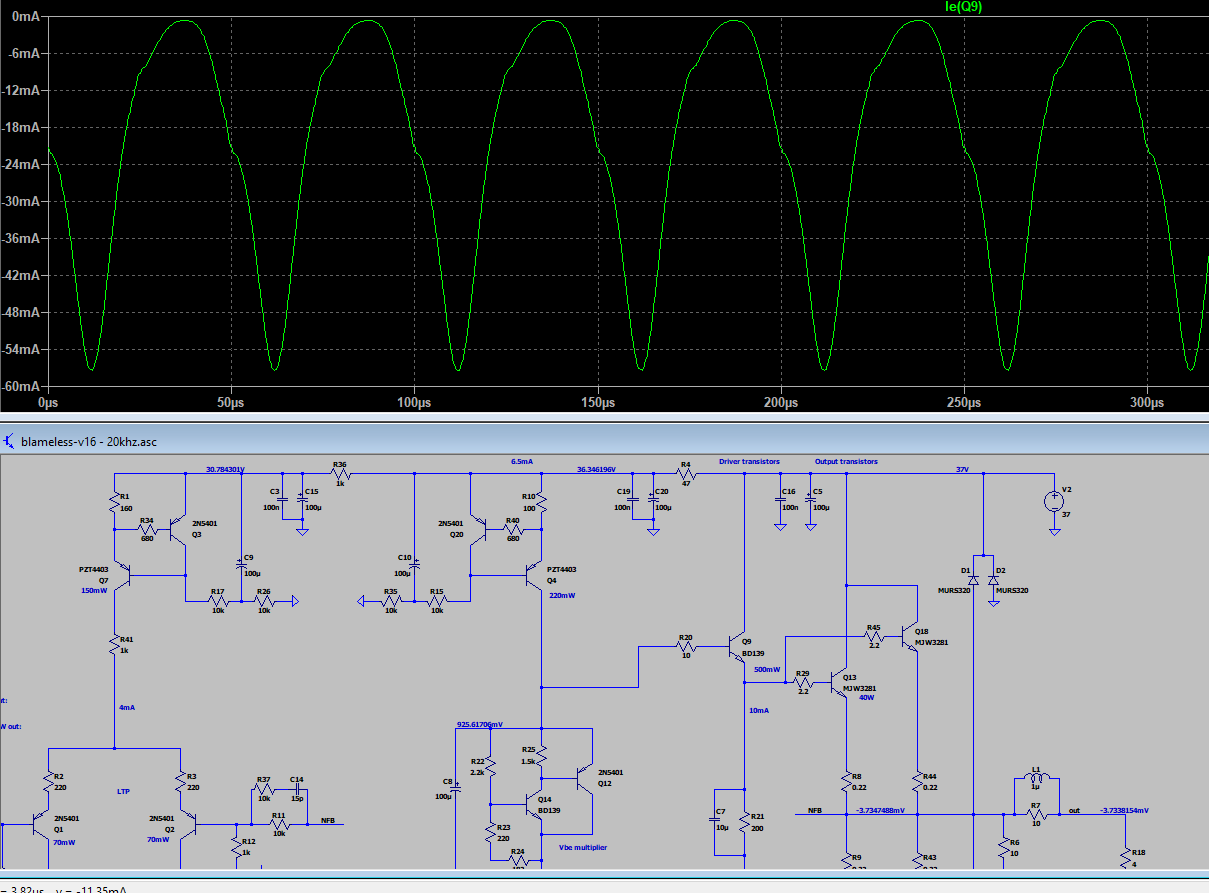Image resolution: width=1209 pixels, height=893 pixels.
Task: Select resistor R4 47 ohm
Action: pyautogui.click(x=685, y=474)
